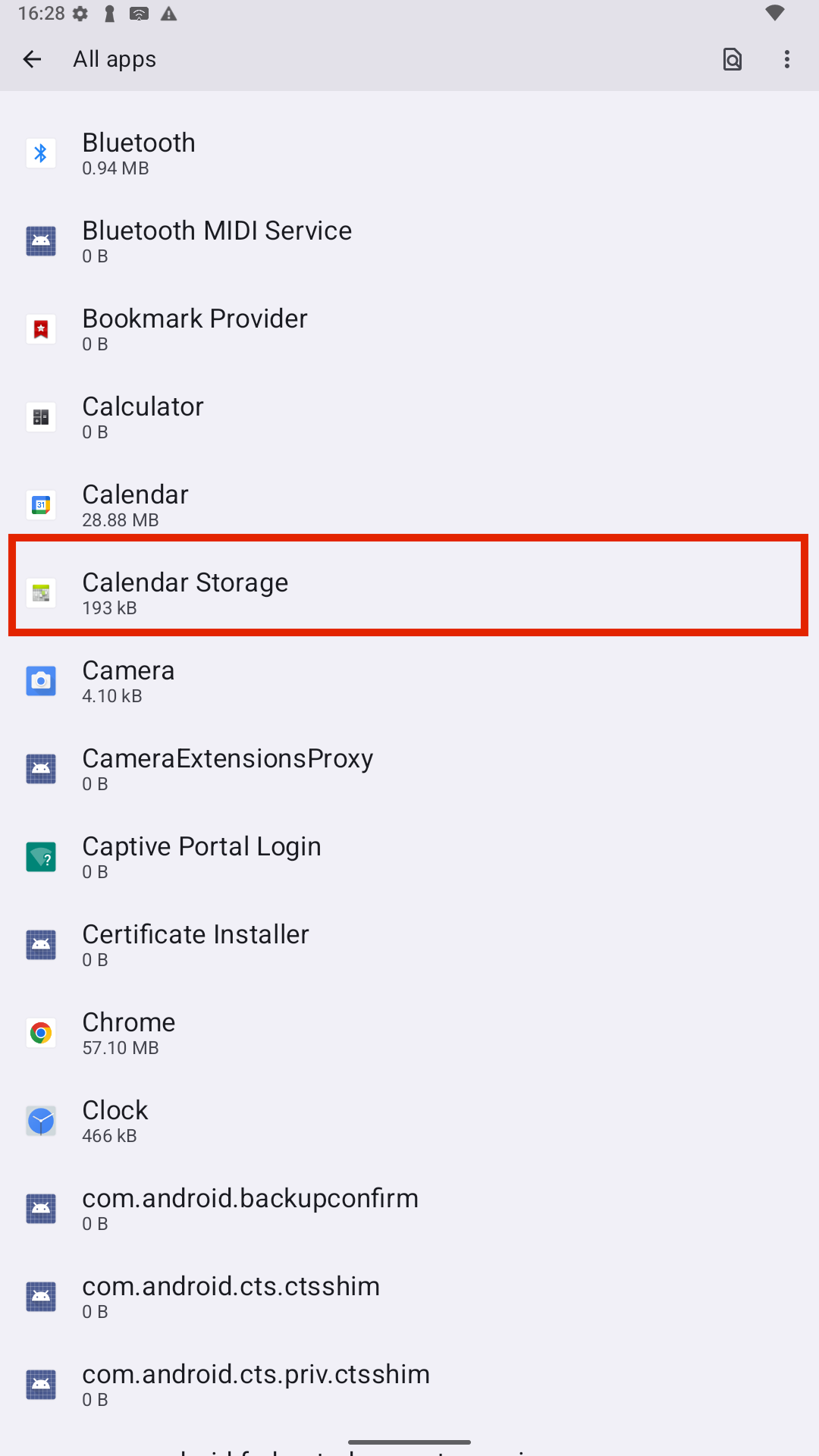
Task: Tap the Chrome browser icon
Action: coord(41,1033)
